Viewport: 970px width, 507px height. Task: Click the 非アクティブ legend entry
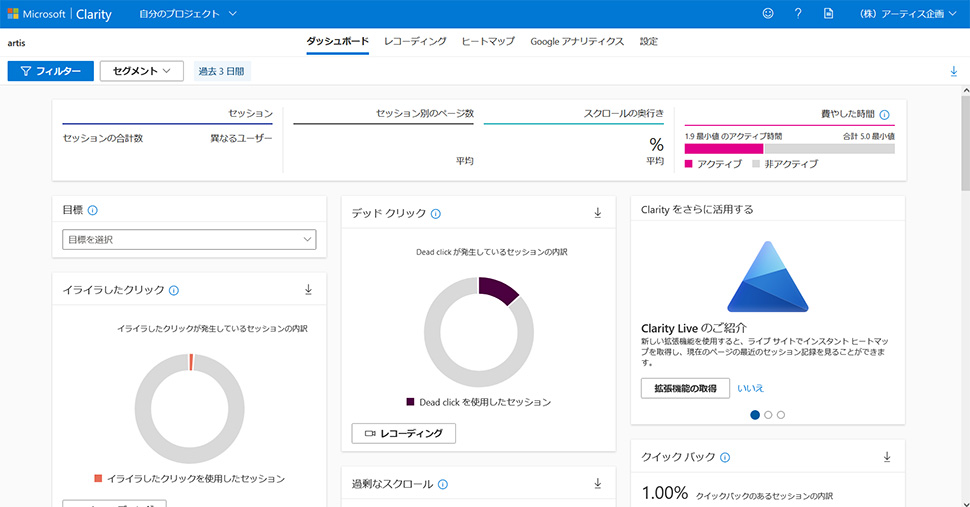click(x=785, y=164)
